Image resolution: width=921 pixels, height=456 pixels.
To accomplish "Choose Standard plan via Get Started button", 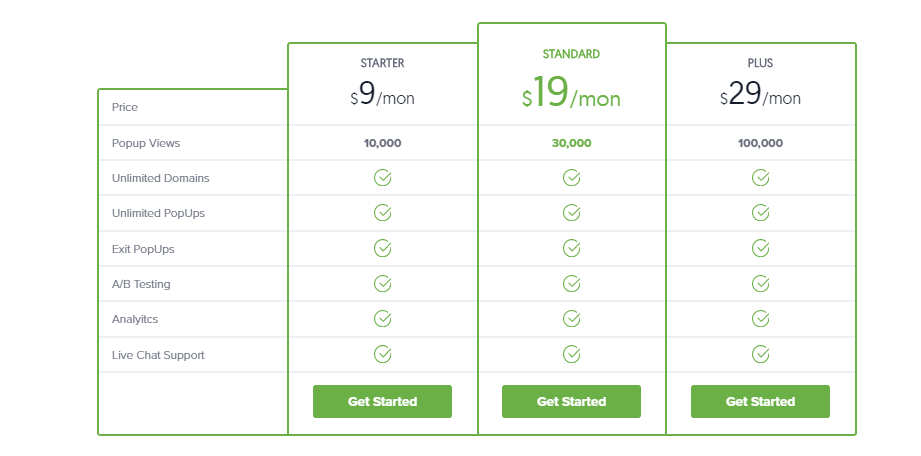I will pos(572,401).
